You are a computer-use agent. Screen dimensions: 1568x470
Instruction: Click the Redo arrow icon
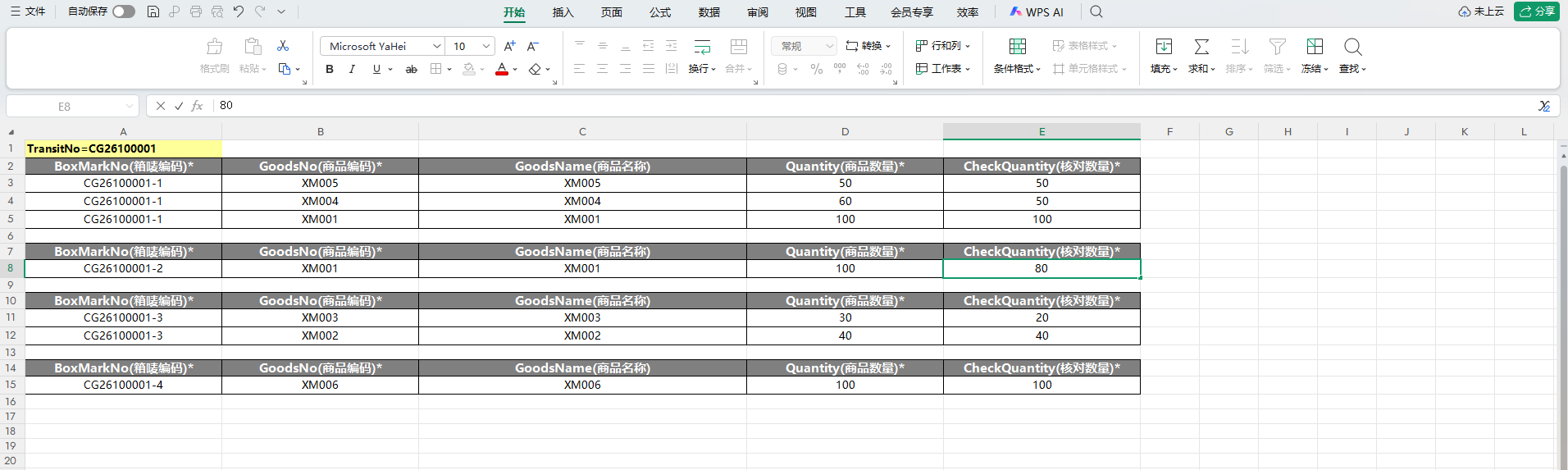pos(260,11)
